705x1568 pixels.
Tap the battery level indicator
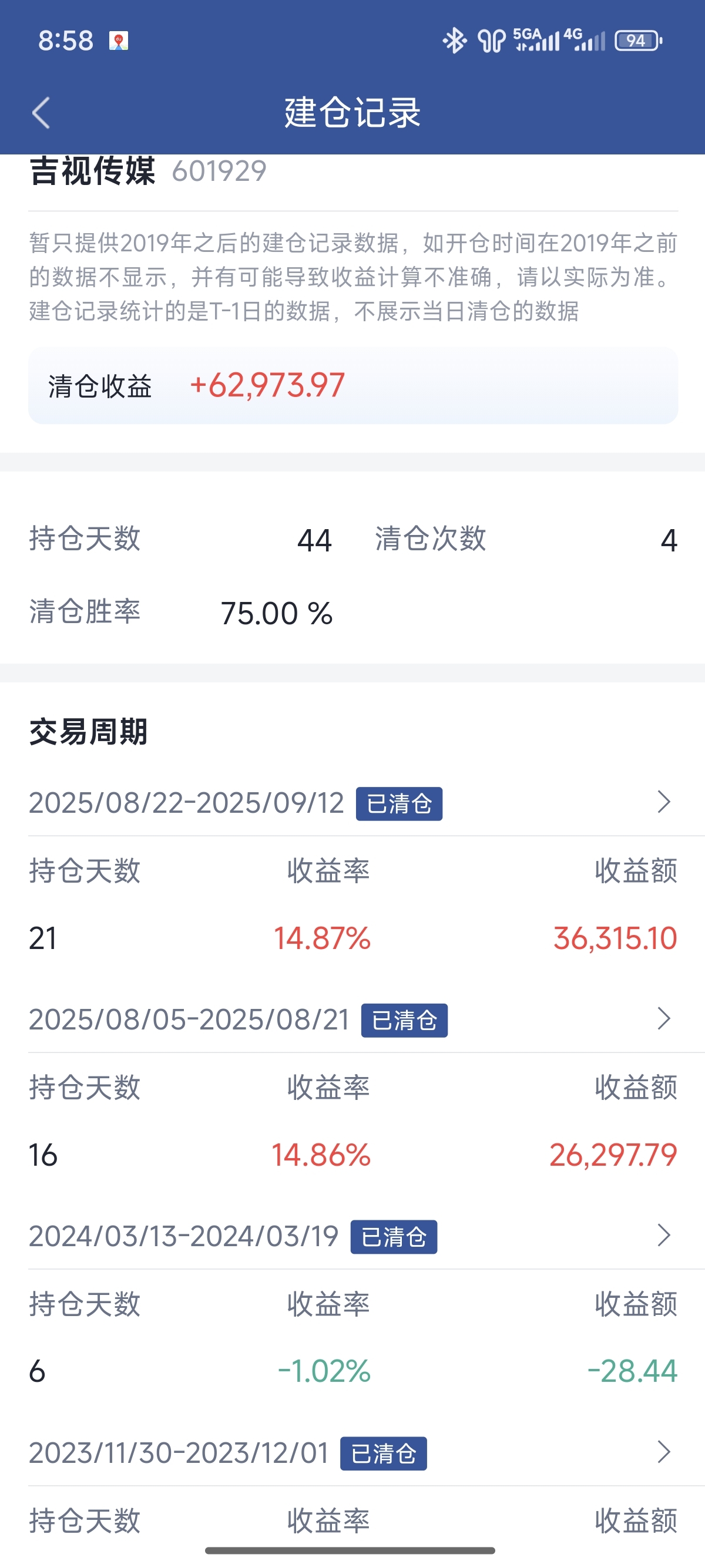coord(638,41)
